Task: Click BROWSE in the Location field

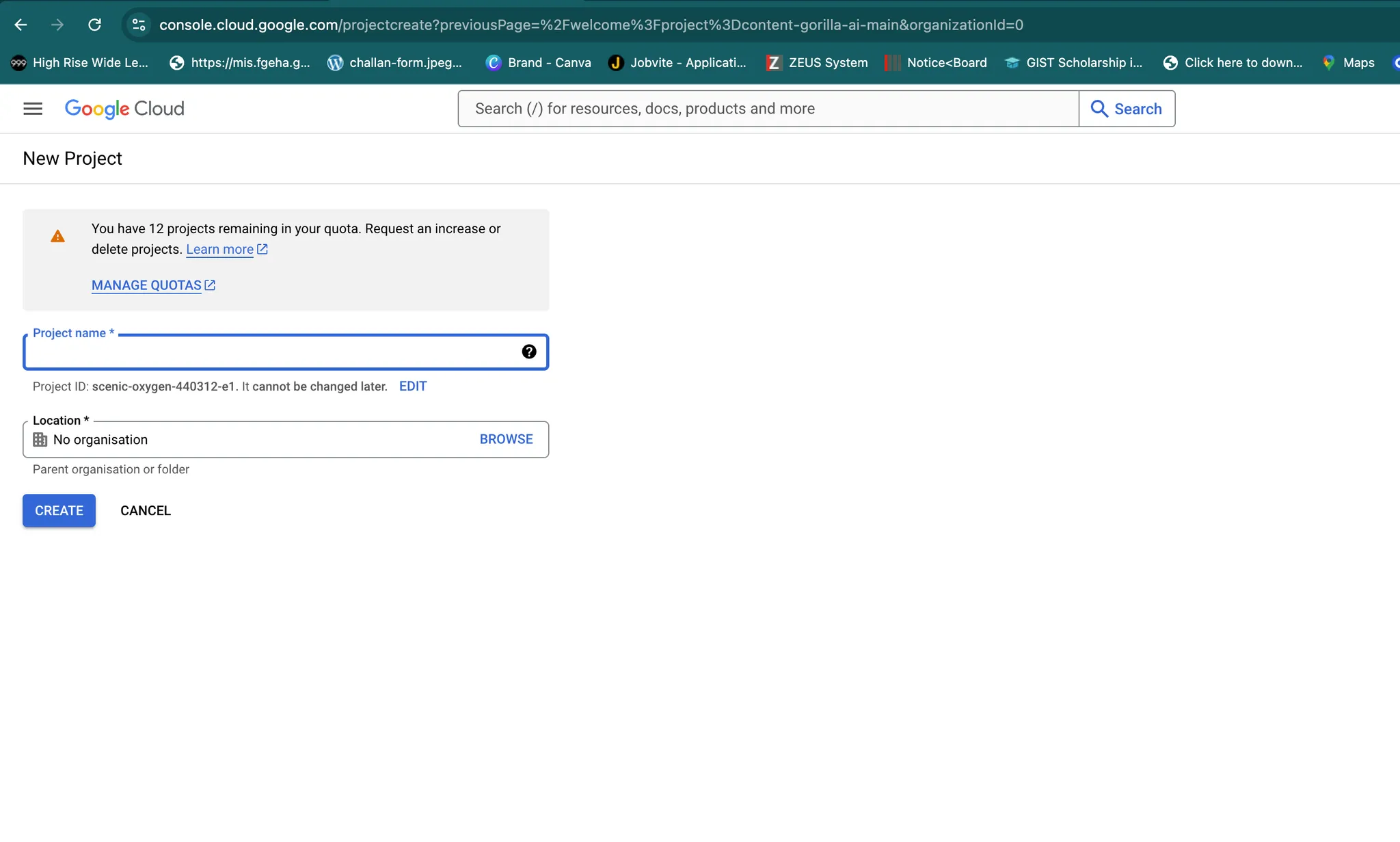Action: (x=506, y=439)
